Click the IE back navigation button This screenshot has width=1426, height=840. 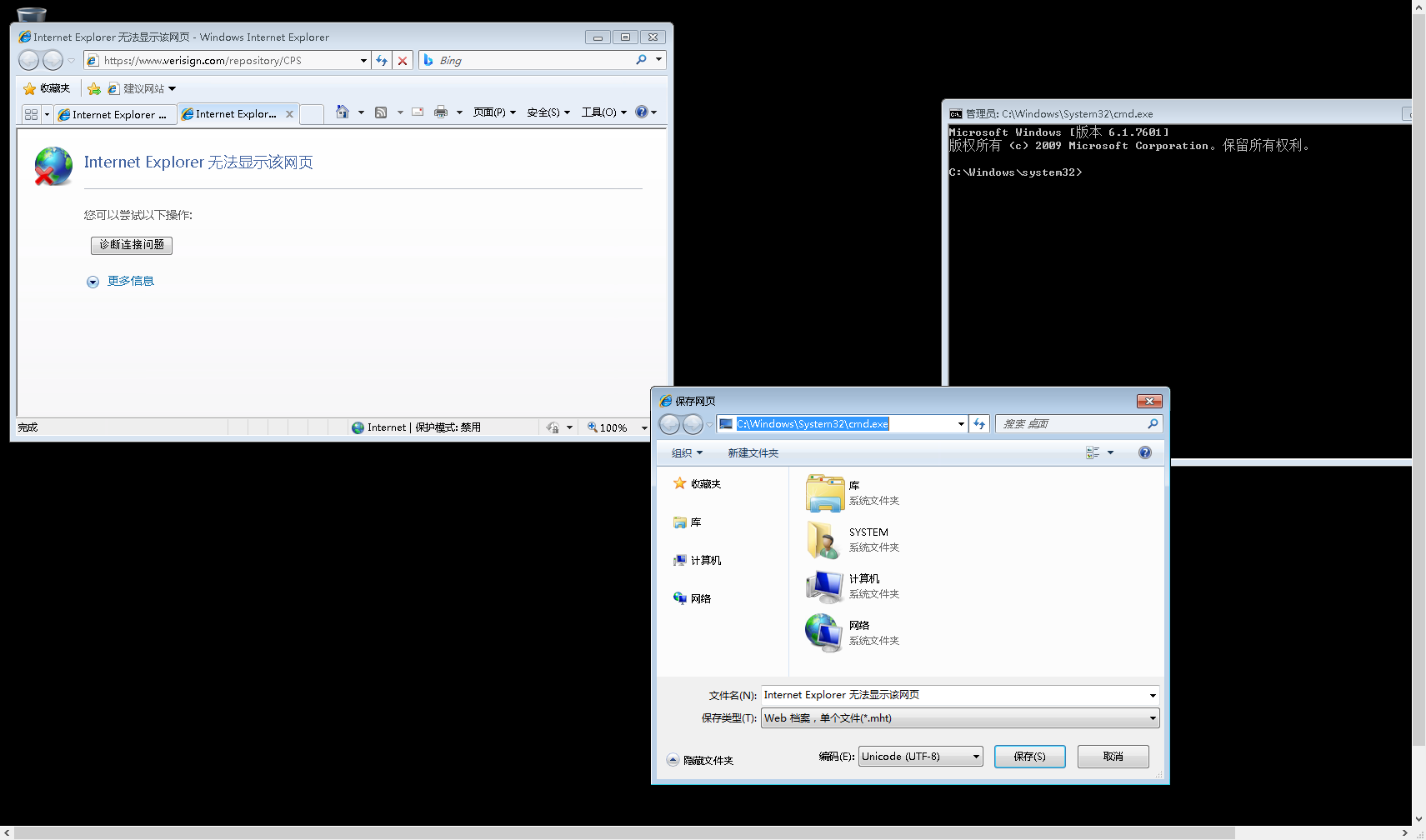(28, 60)
